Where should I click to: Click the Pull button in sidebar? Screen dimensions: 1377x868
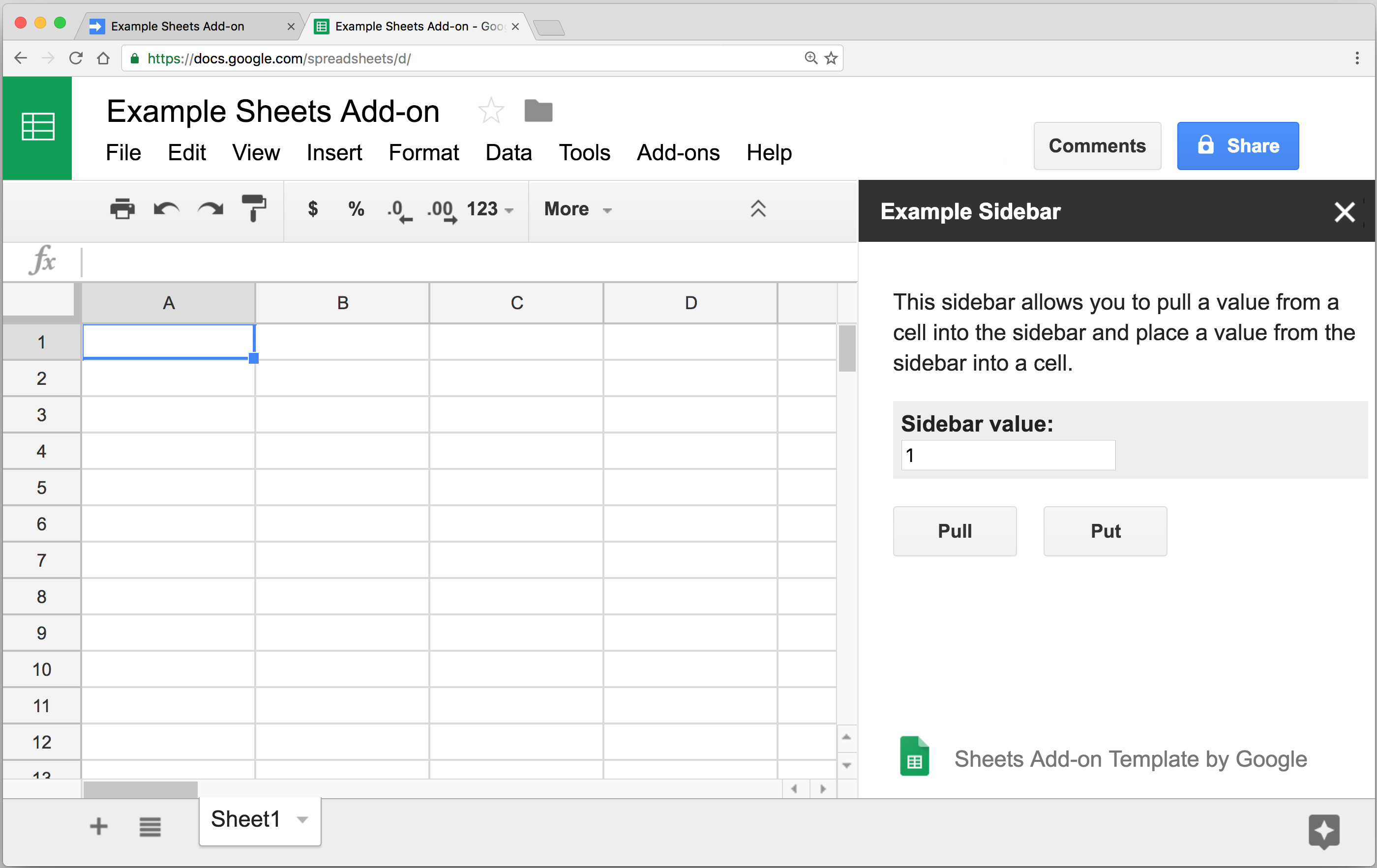point(956,531)
